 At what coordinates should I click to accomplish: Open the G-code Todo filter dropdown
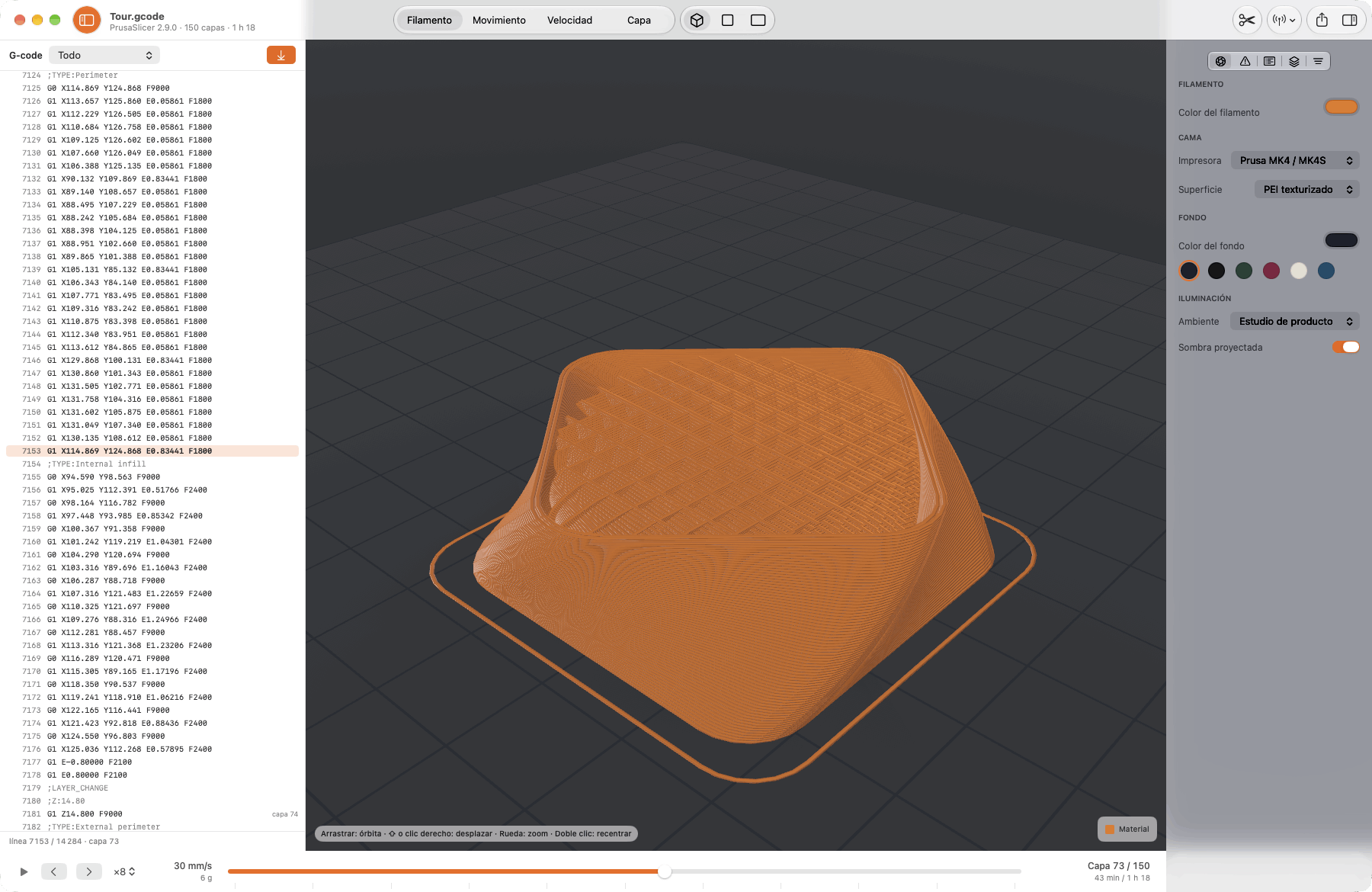coord(104,55)
